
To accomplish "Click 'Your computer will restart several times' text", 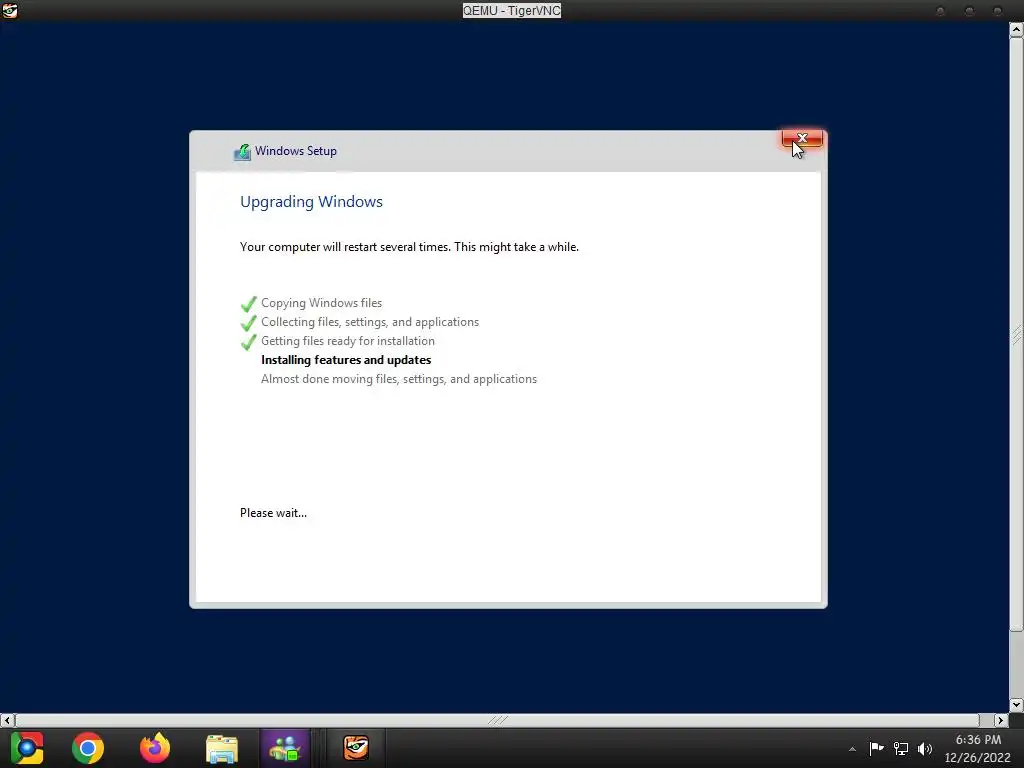I will (x=409, y=247).
